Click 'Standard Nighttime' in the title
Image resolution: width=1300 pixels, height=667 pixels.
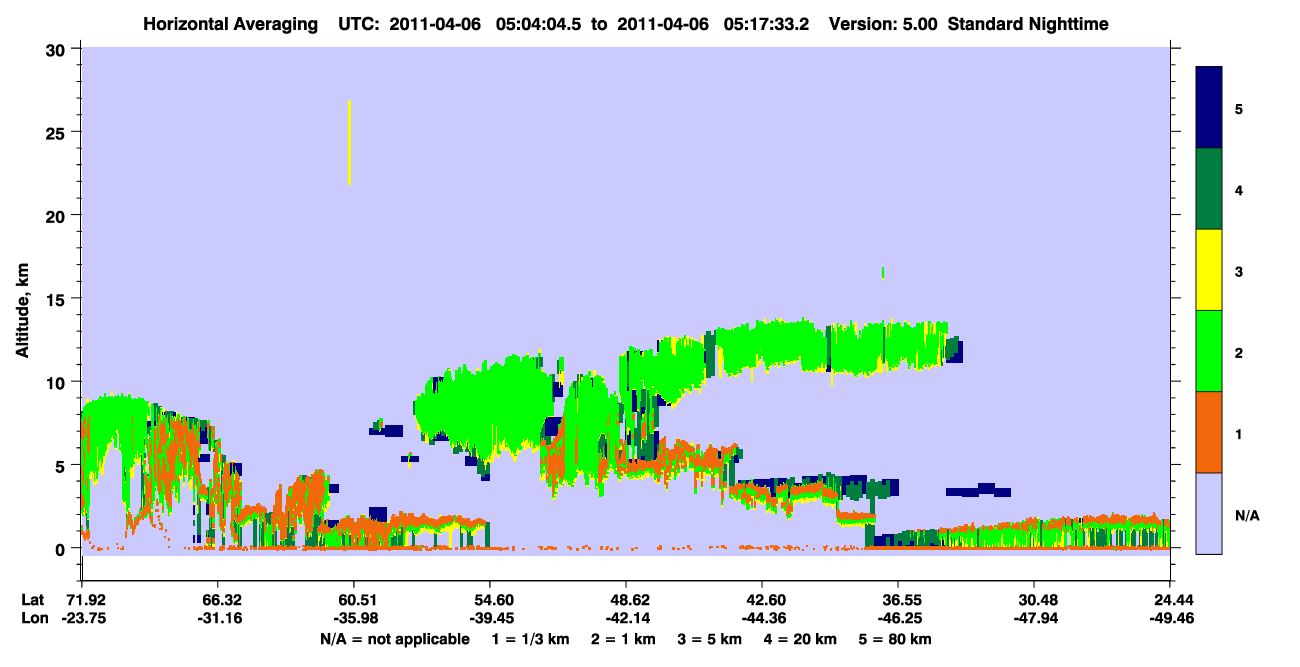pos(1028,24)
